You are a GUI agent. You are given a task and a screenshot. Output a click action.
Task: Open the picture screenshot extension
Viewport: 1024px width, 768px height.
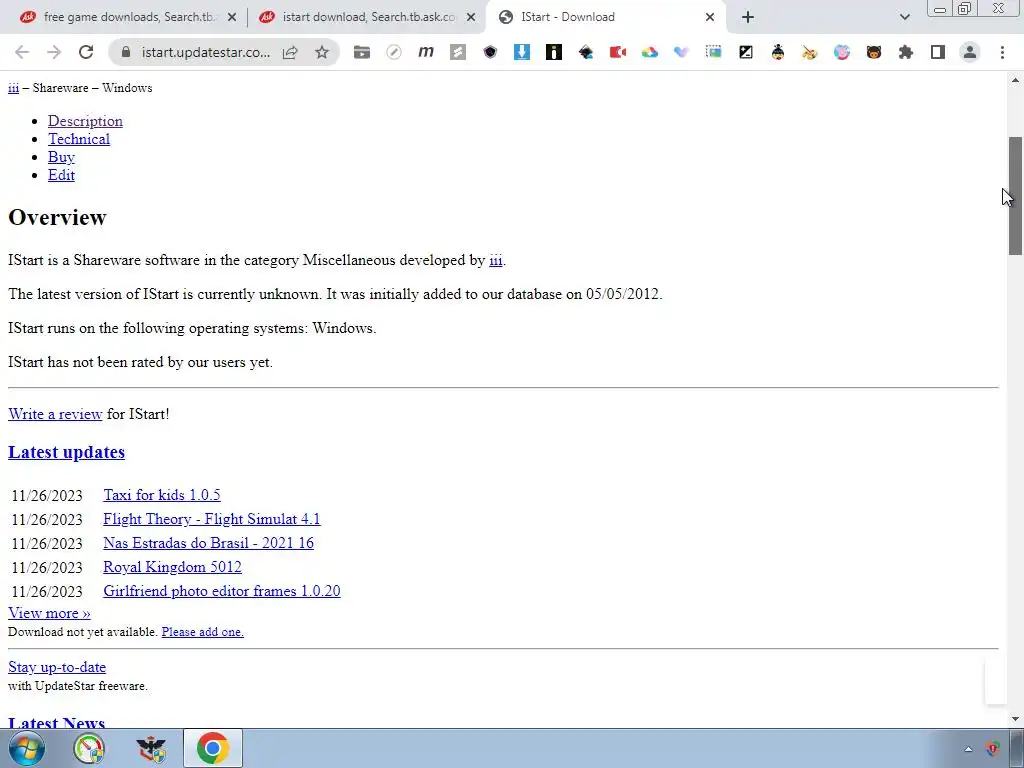[714, 52]
